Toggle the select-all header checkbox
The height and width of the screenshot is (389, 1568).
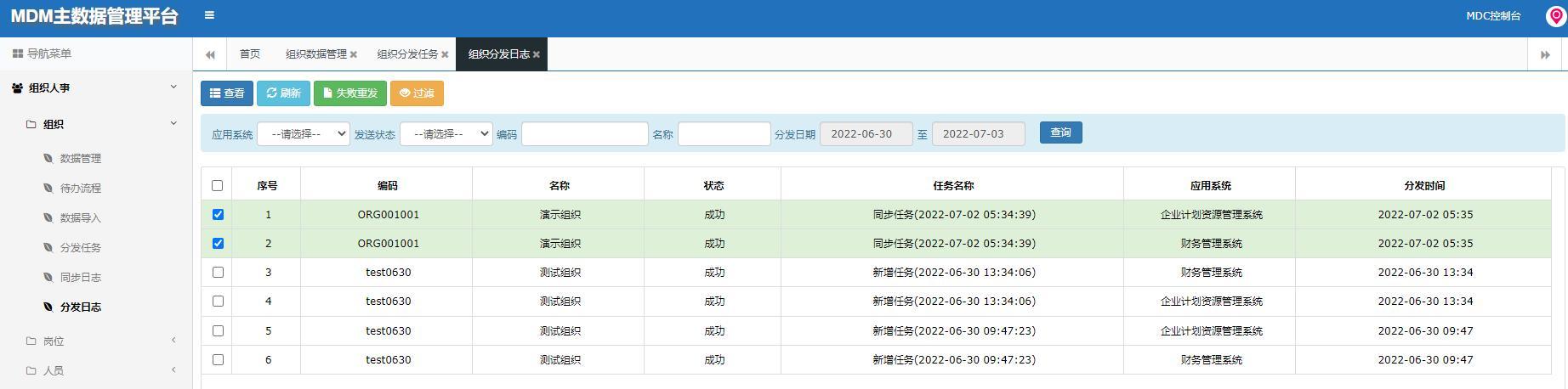(x=217, y=185)
